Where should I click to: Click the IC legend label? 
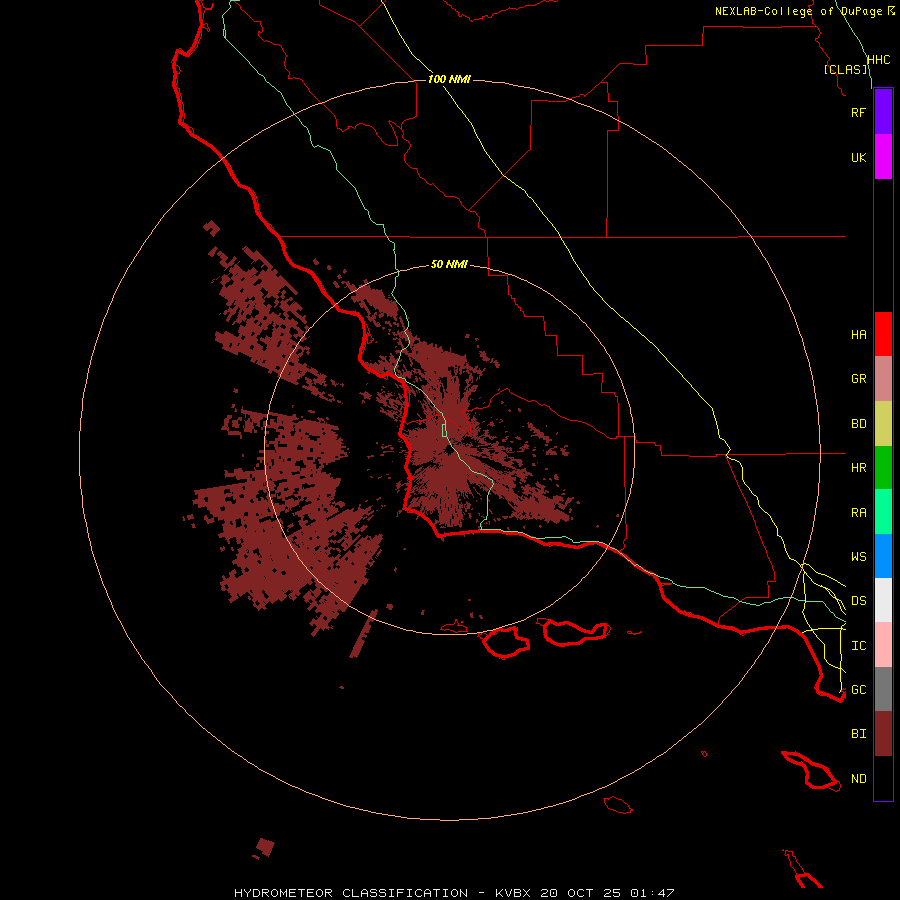pos(858,645)
